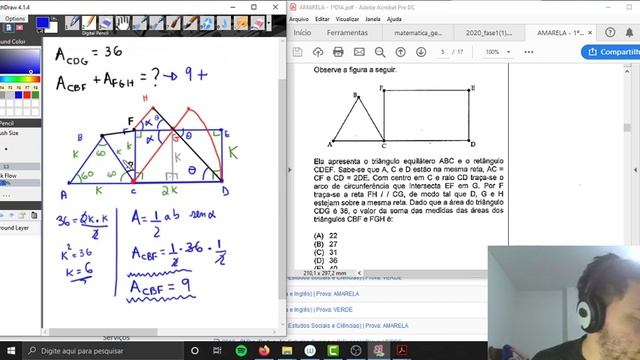Open Spotify from the taskbar

241,351
